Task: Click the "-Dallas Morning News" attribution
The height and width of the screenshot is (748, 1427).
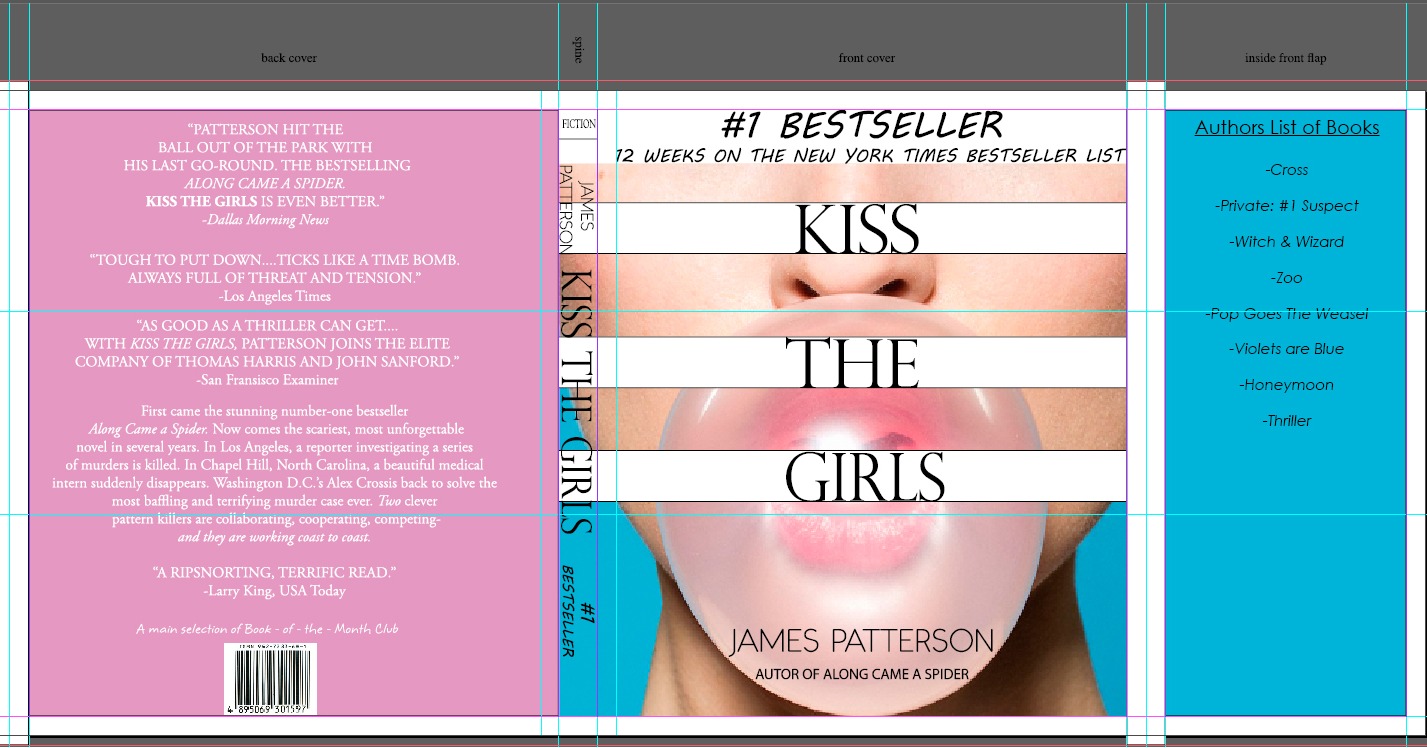Action: pyautogui.click(x=265, y=220)
